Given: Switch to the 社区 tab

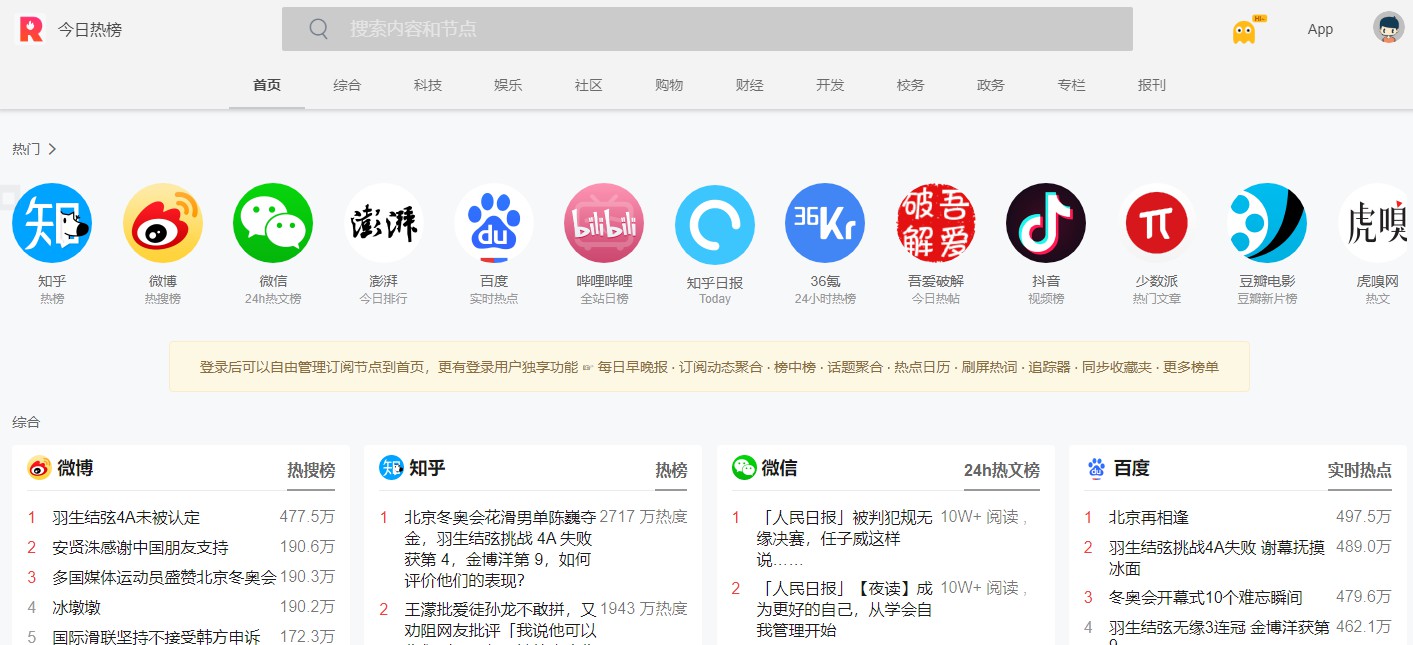Looking at the screenshot, I should click(589, 85).
